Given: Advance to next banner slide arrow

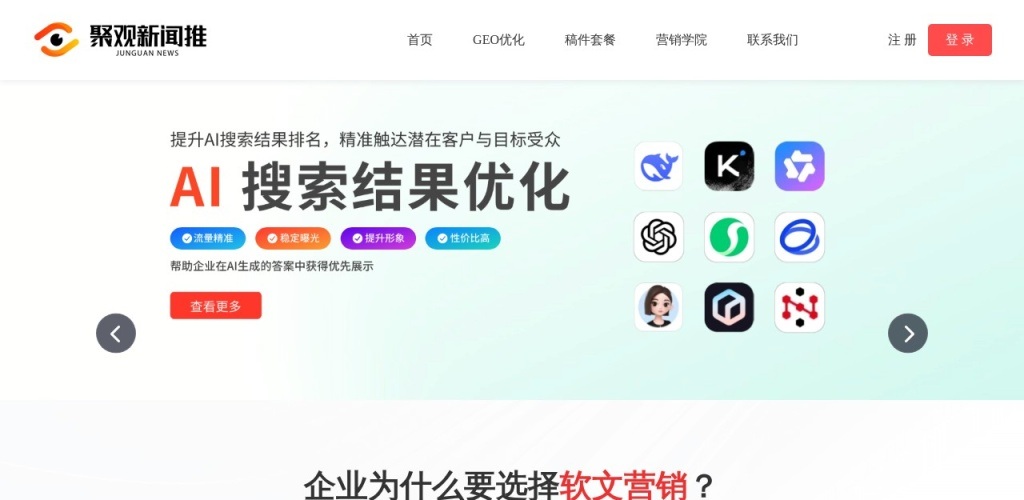Looking at the screenshot, I should (908, 334).
